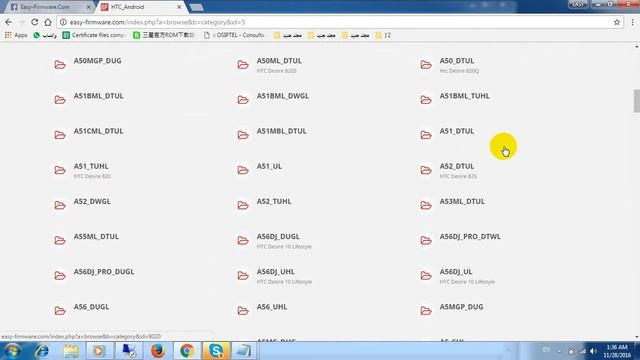Close the Easy-Firmware.Com tab

click(x=88, y=7)
